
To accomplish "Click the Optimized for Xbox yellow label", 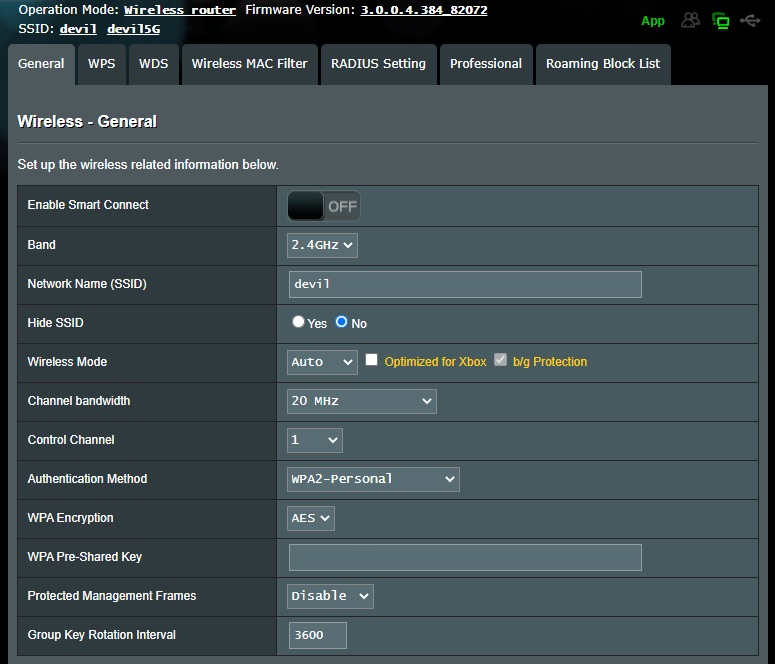I will coord(435,362).
